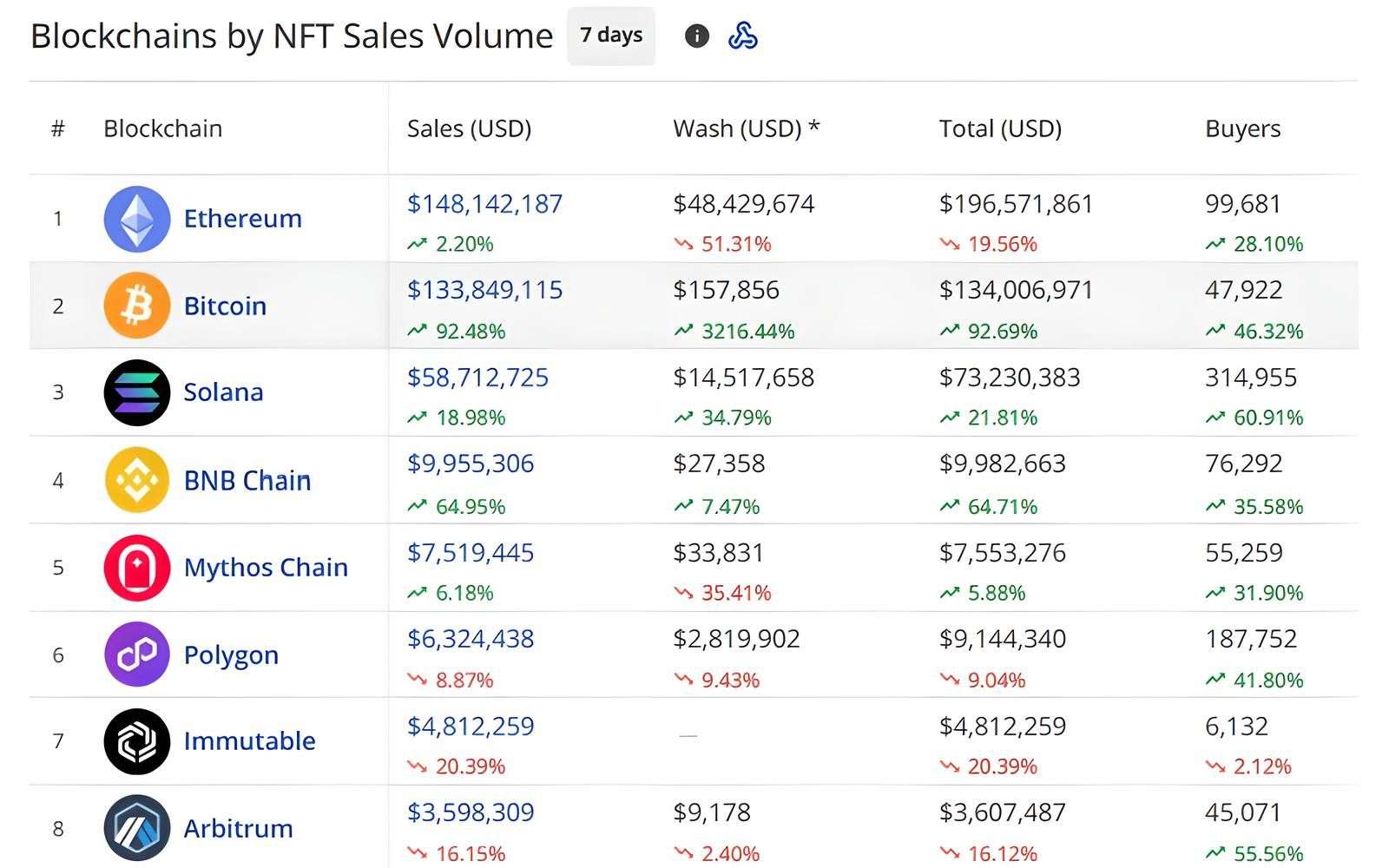Open the Polygon blockchain link
The image size is (1389, 868).
coord(231,655)
